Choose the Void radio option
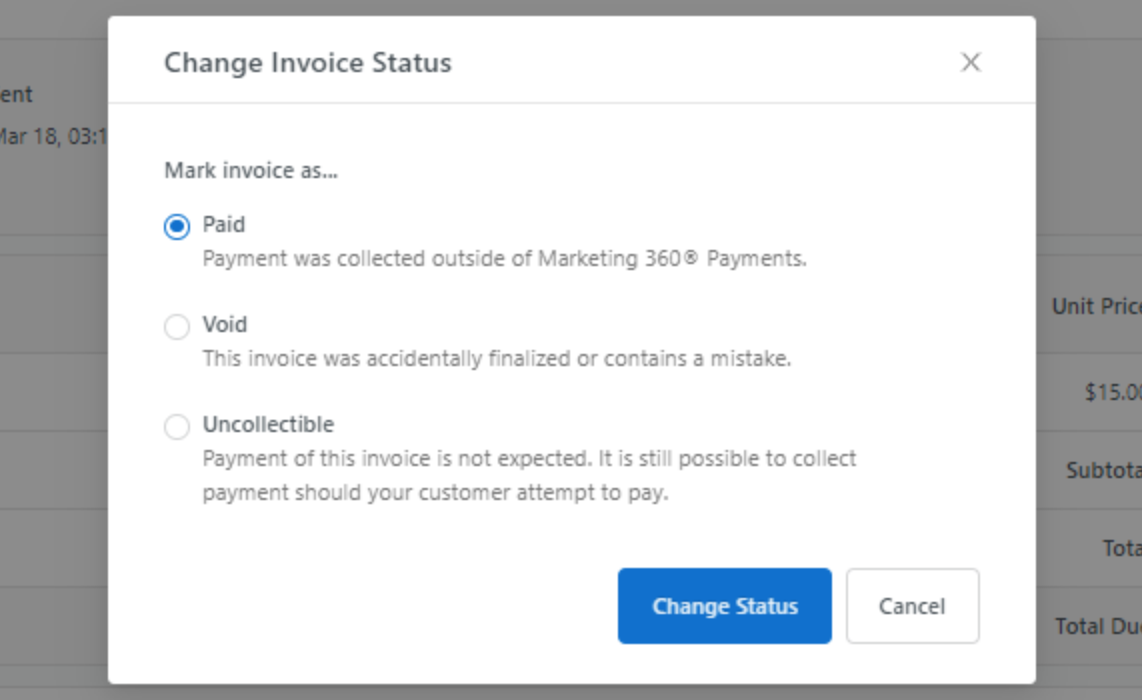 coord(177,327)
